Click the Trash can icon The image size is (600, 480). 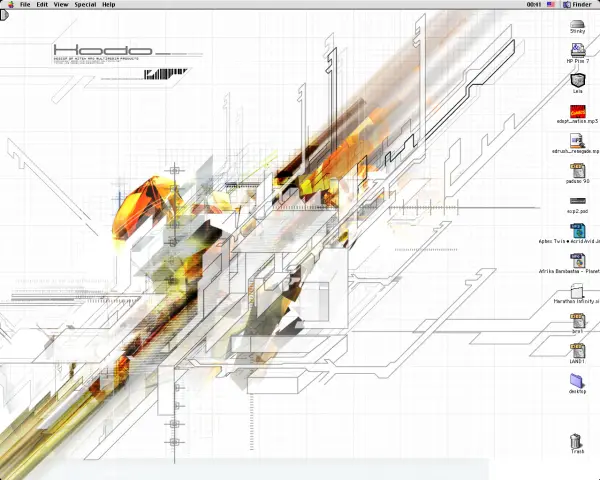pyautogui.click(x=576, y=441)
